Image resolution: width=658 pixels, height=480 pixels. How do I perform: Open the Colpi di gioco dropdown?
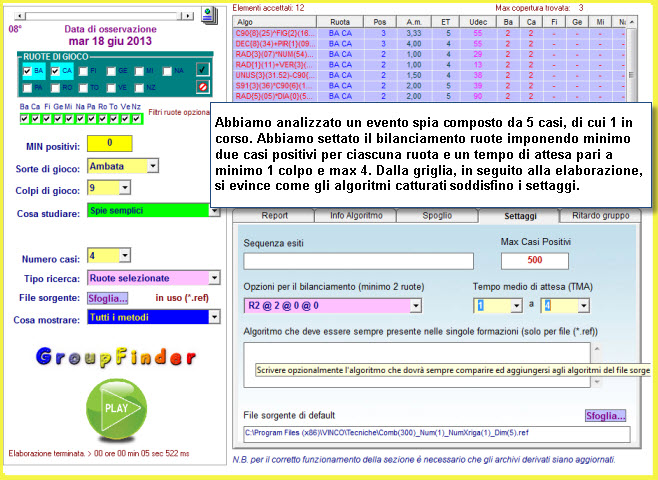click(x=125, y=188)
